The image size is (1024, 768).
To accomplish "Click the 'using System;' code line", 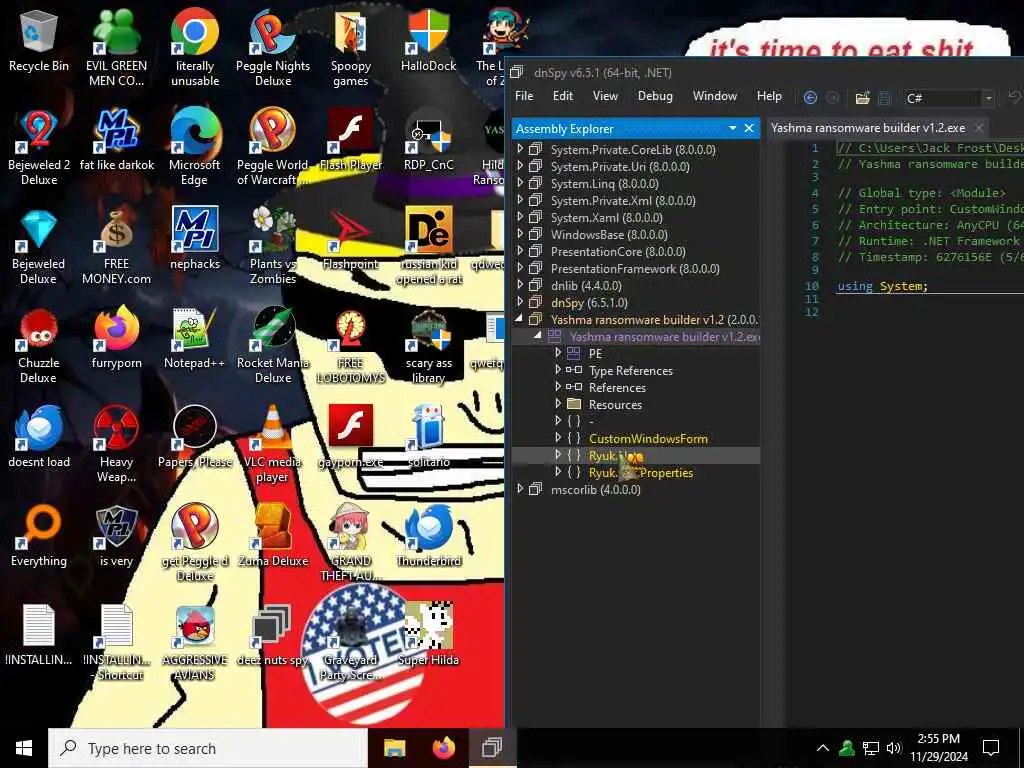I will tap(882, 286).
